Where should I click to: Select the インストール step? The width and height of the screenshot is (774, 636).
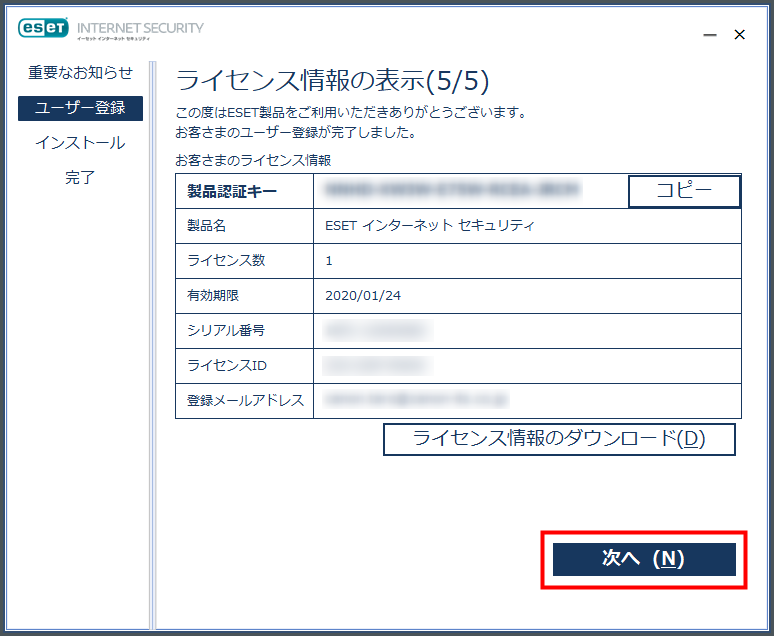(80, 143)
